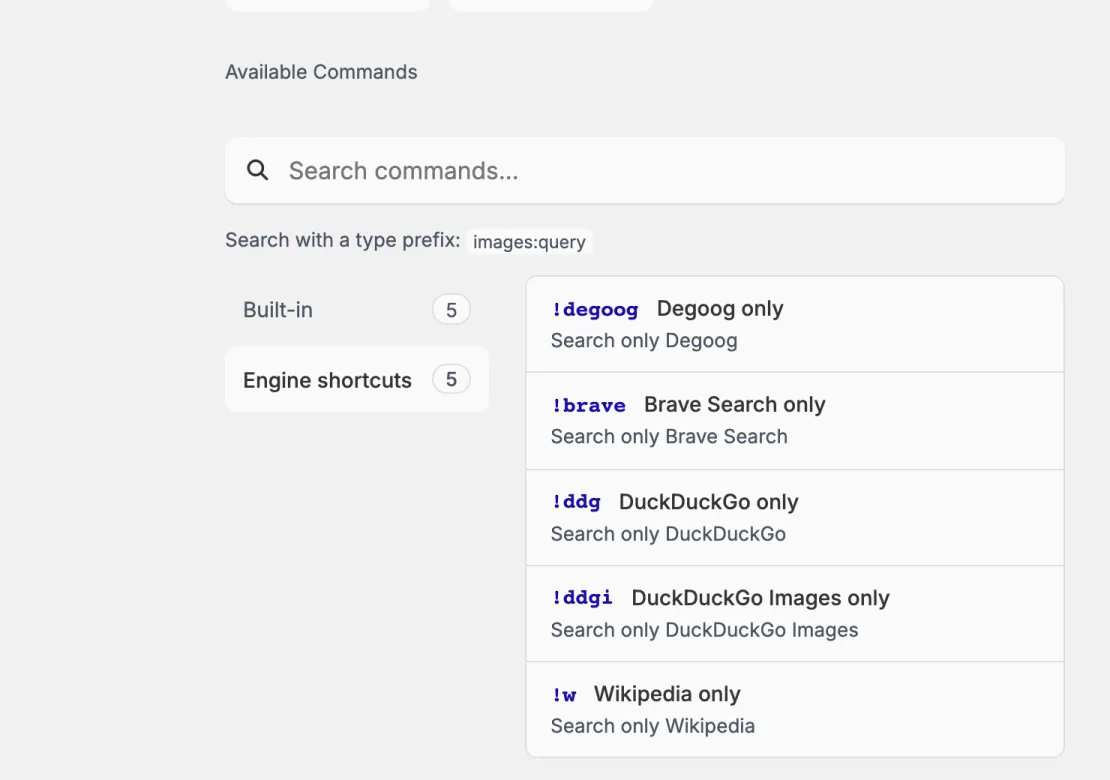
Task: Click the !degoog command shortcut
Action: [595, 309]
